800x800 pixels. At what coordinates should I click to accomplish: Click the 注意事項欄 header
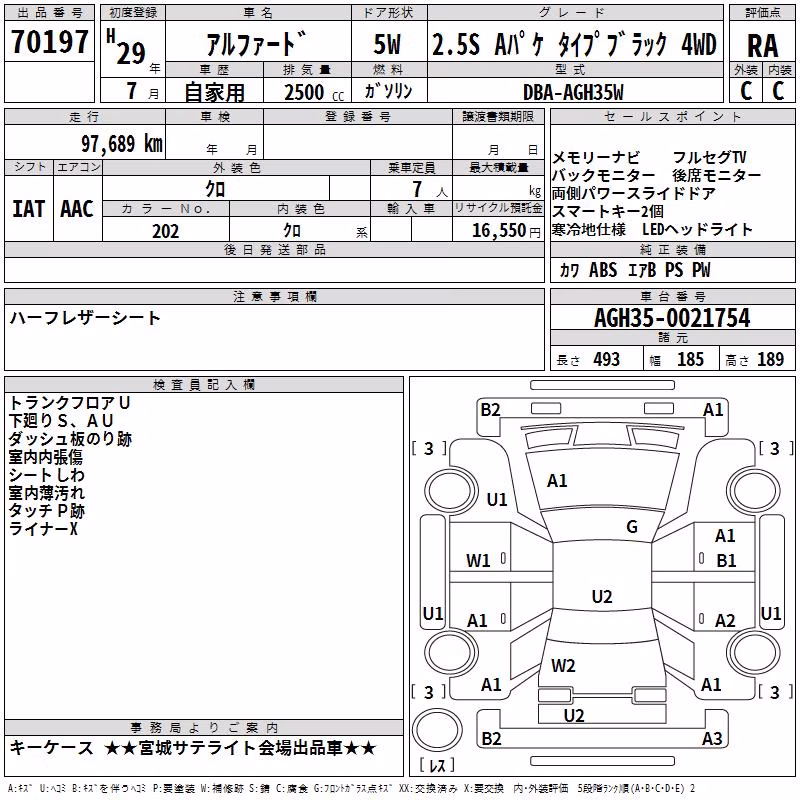(274, 296)
